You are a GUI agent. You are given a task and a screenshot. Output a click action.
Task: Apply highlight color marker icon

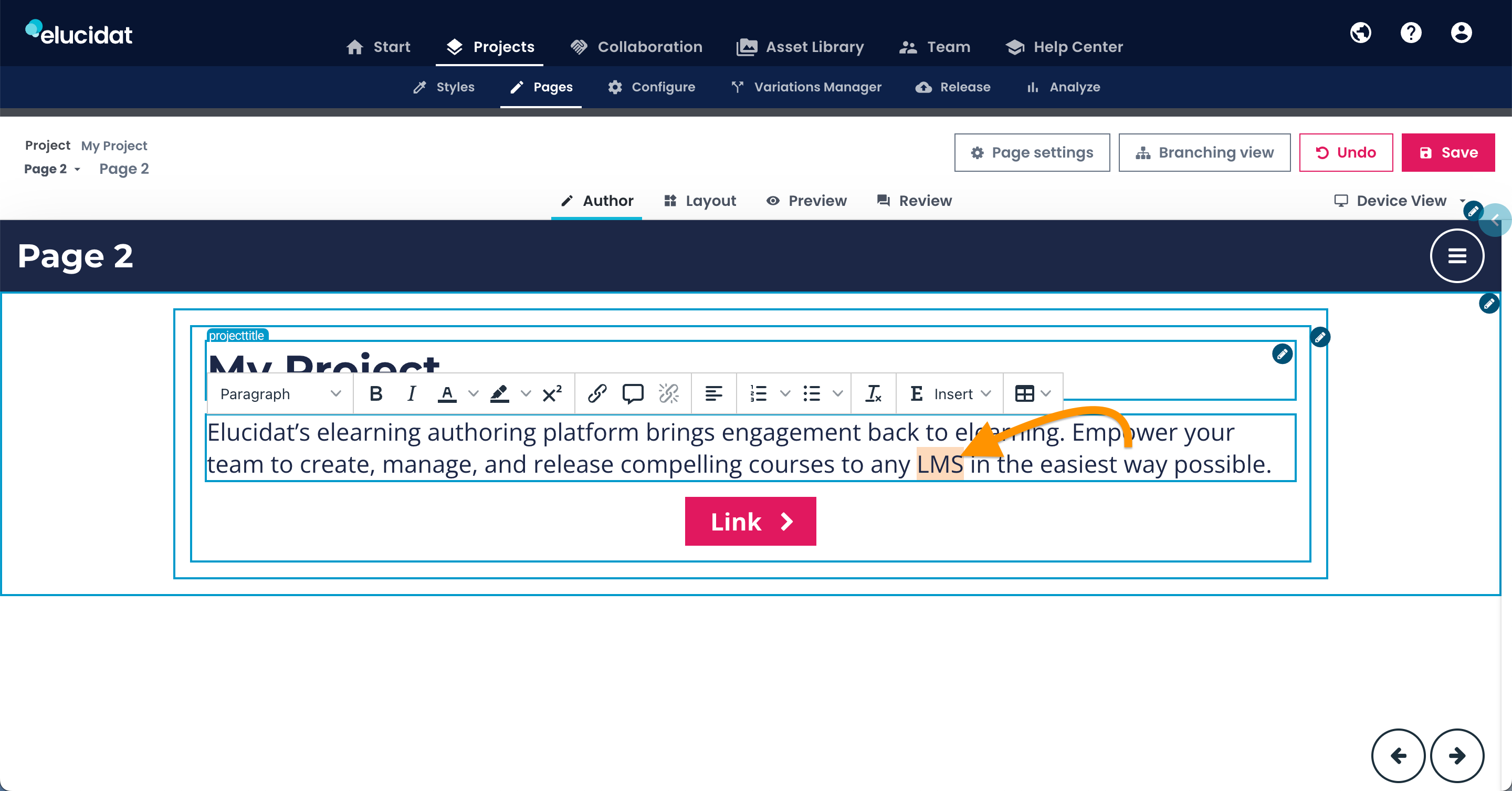pyautogui.click(x=499, y=393)
